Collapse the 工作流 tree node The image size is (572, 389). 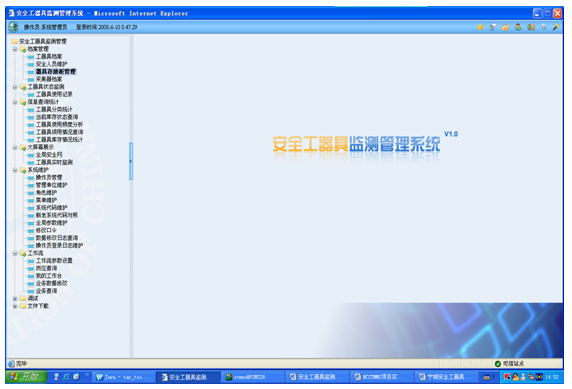15,253
